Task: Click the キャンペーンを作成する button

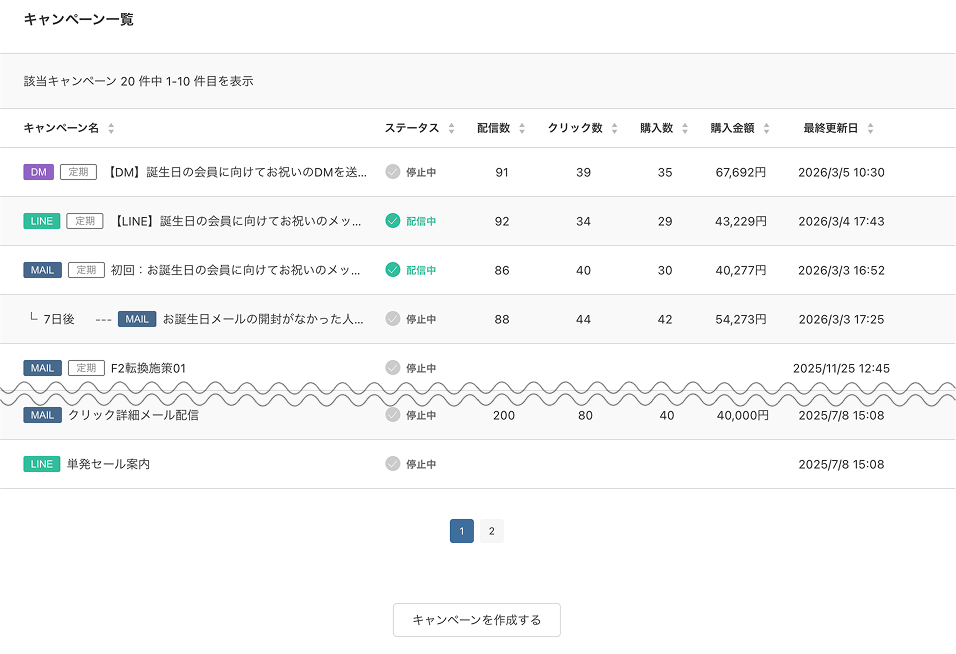Action: point(477,620)
